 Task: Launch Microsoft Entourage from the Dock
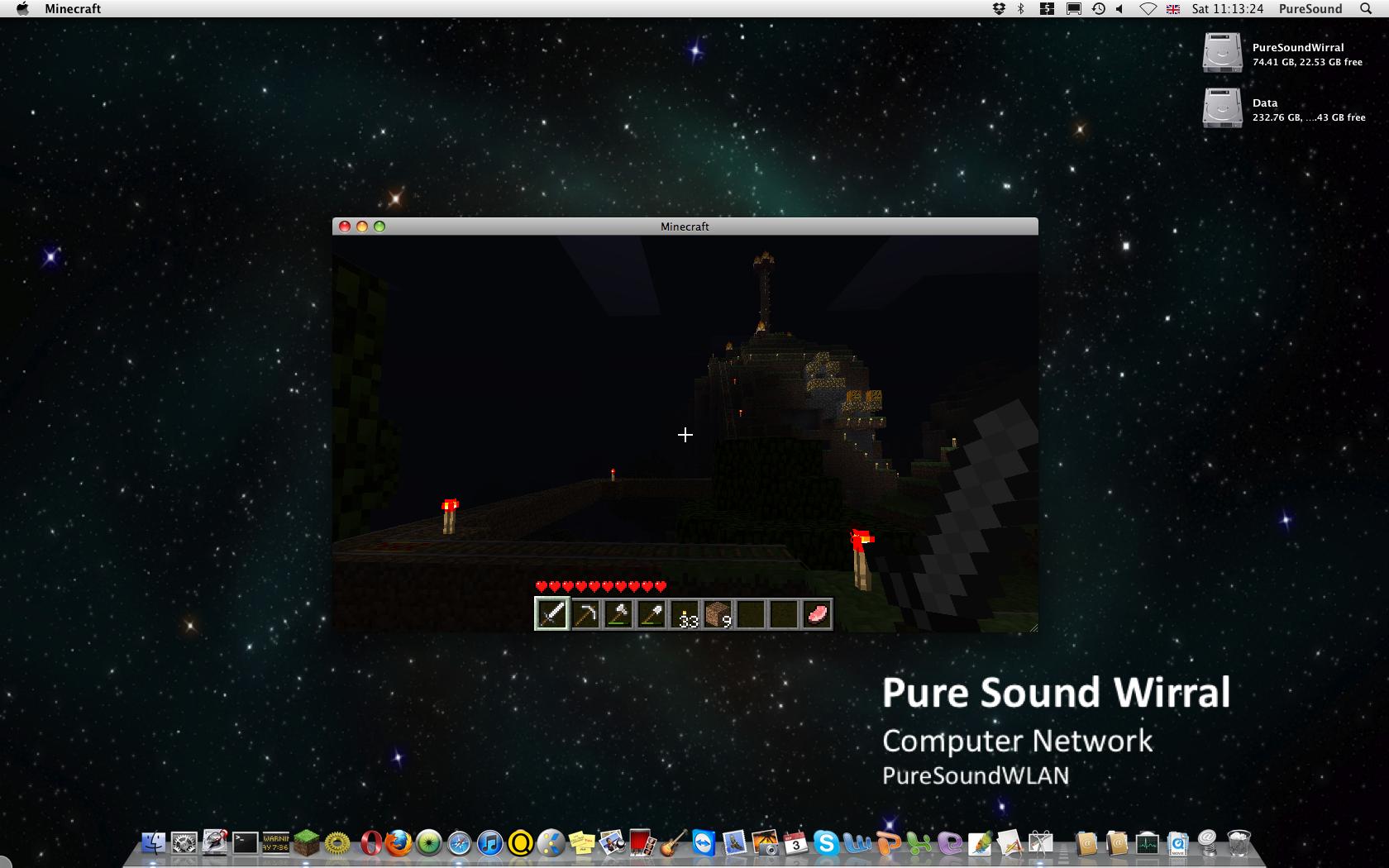pos(950,842)
